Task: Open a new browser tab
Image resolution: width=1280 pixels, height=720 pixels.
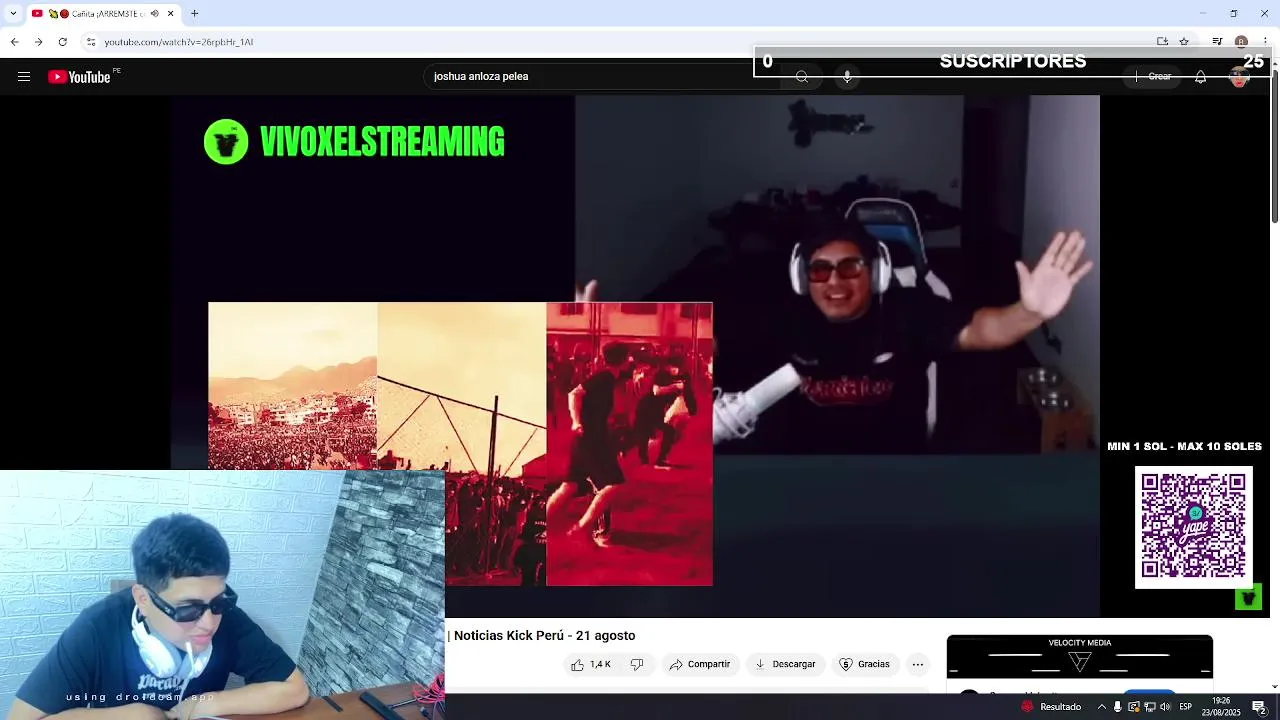Action: [x=195, y=13]
